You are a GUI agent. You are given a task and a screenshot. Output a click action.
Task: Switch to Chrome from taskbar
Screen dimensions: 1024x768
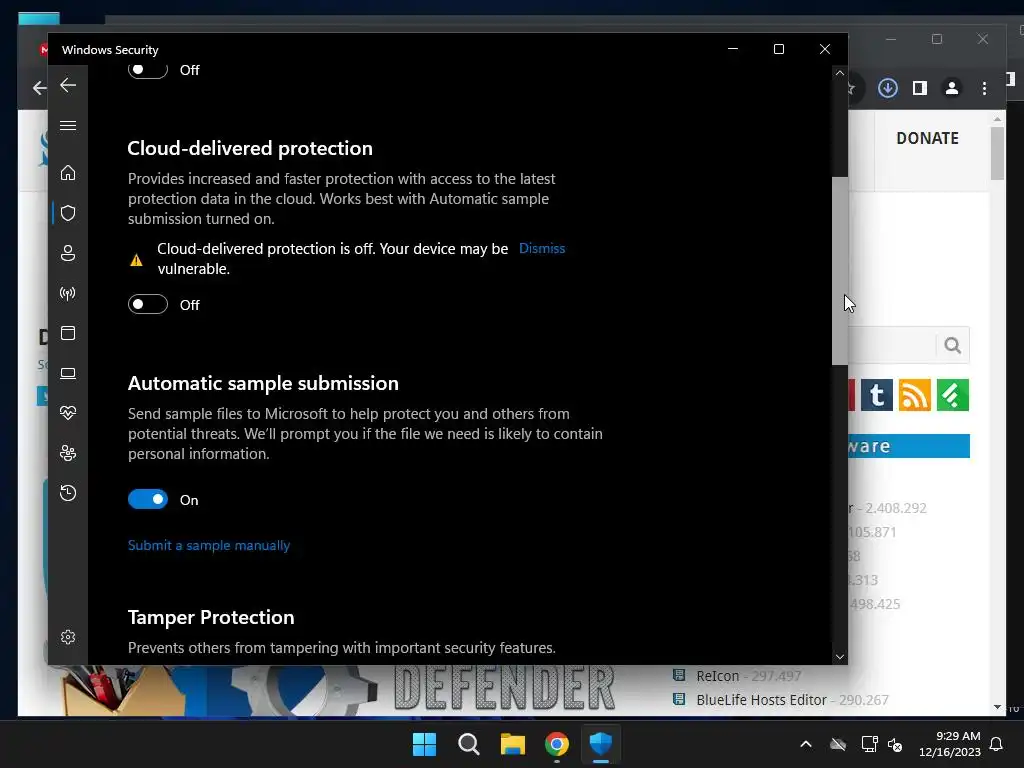point(556,744)
